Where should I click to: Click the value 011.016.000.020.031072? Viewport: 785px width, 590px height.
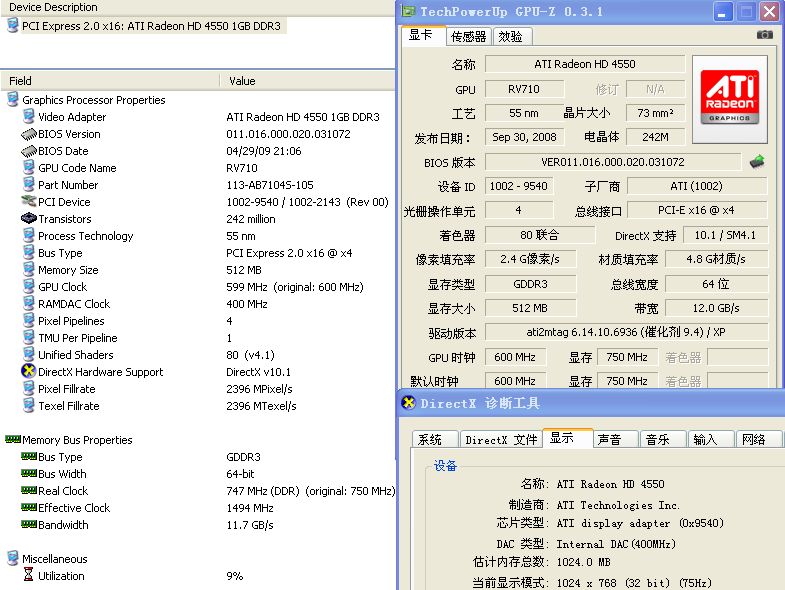(x=288, y=134)
